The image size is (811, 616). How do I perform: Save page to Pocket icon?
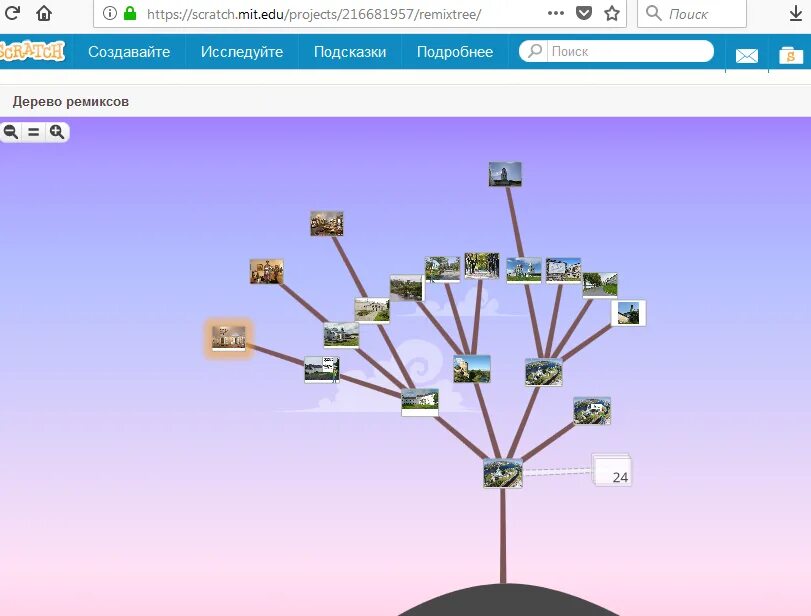point(584,13)
